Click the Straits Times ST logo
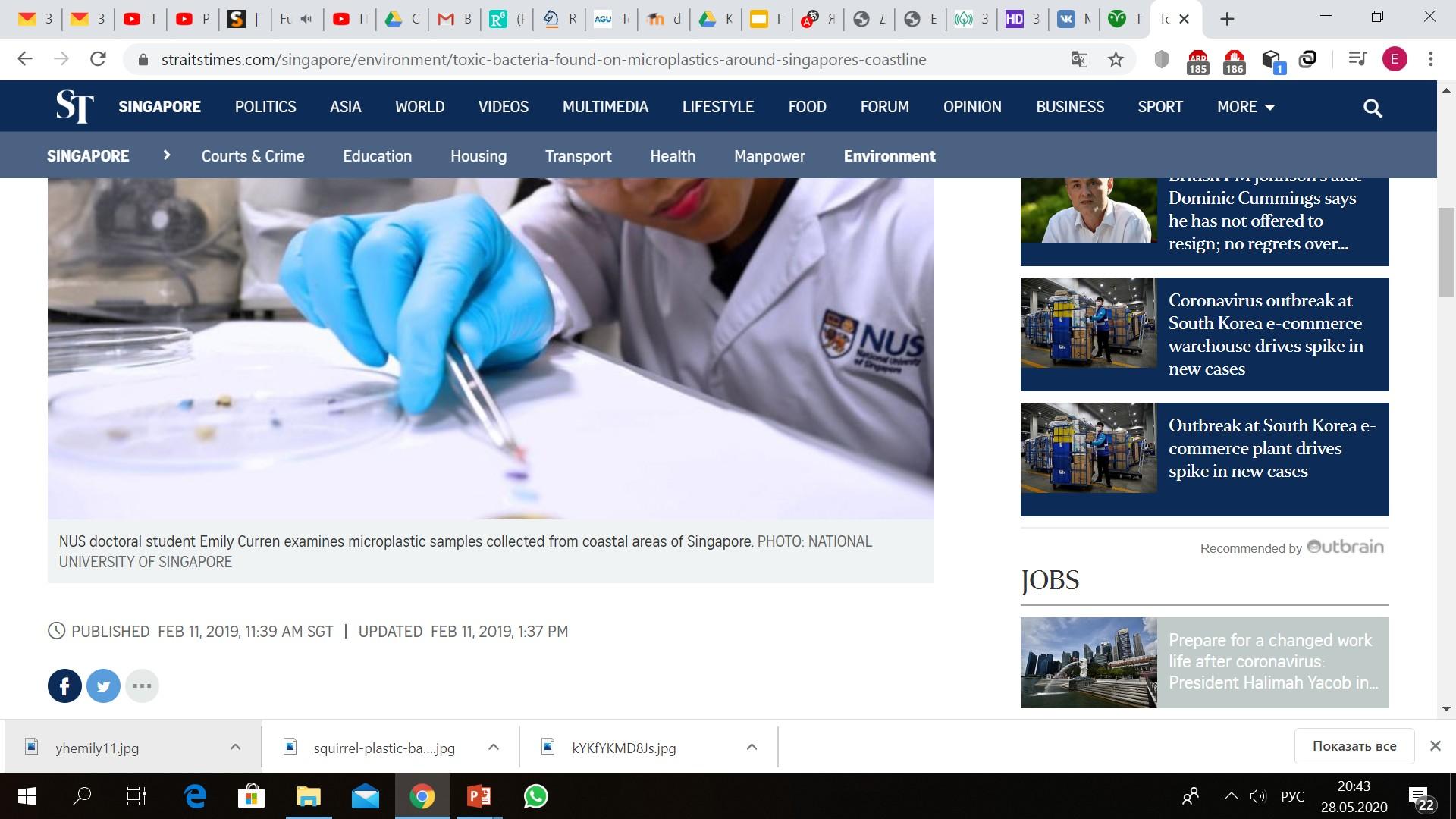This screenshot has width=1456, height=819. pos(74,107)
